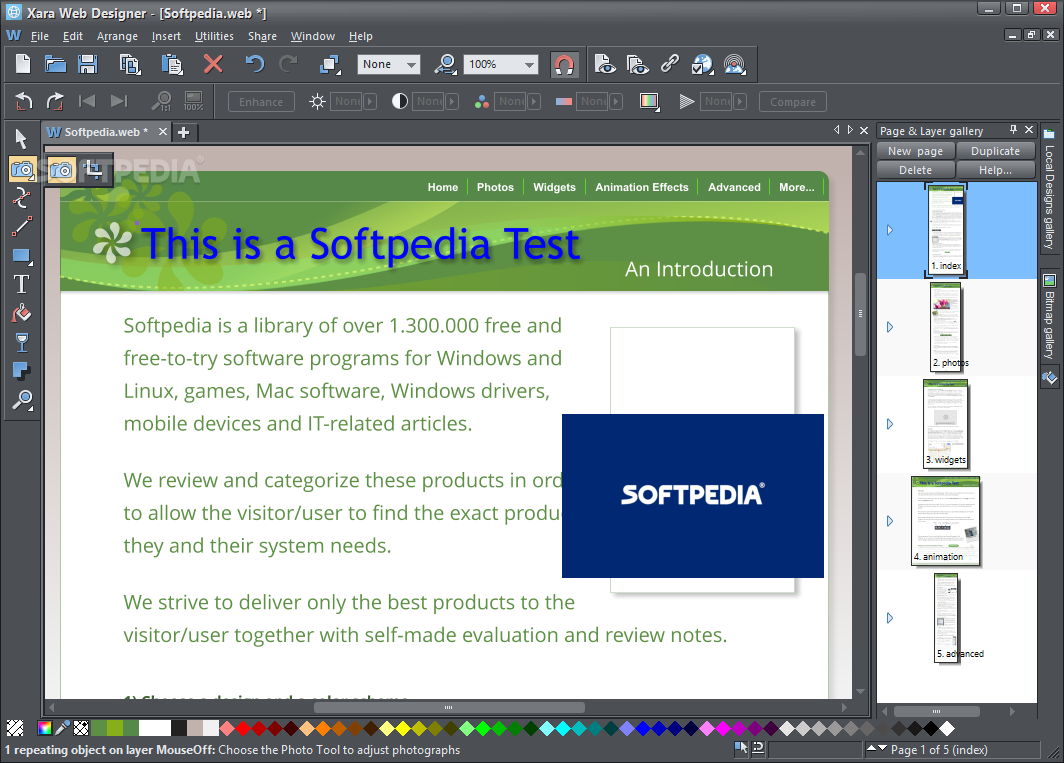Close the Softpedia.web tab

[x=163, y=132]
